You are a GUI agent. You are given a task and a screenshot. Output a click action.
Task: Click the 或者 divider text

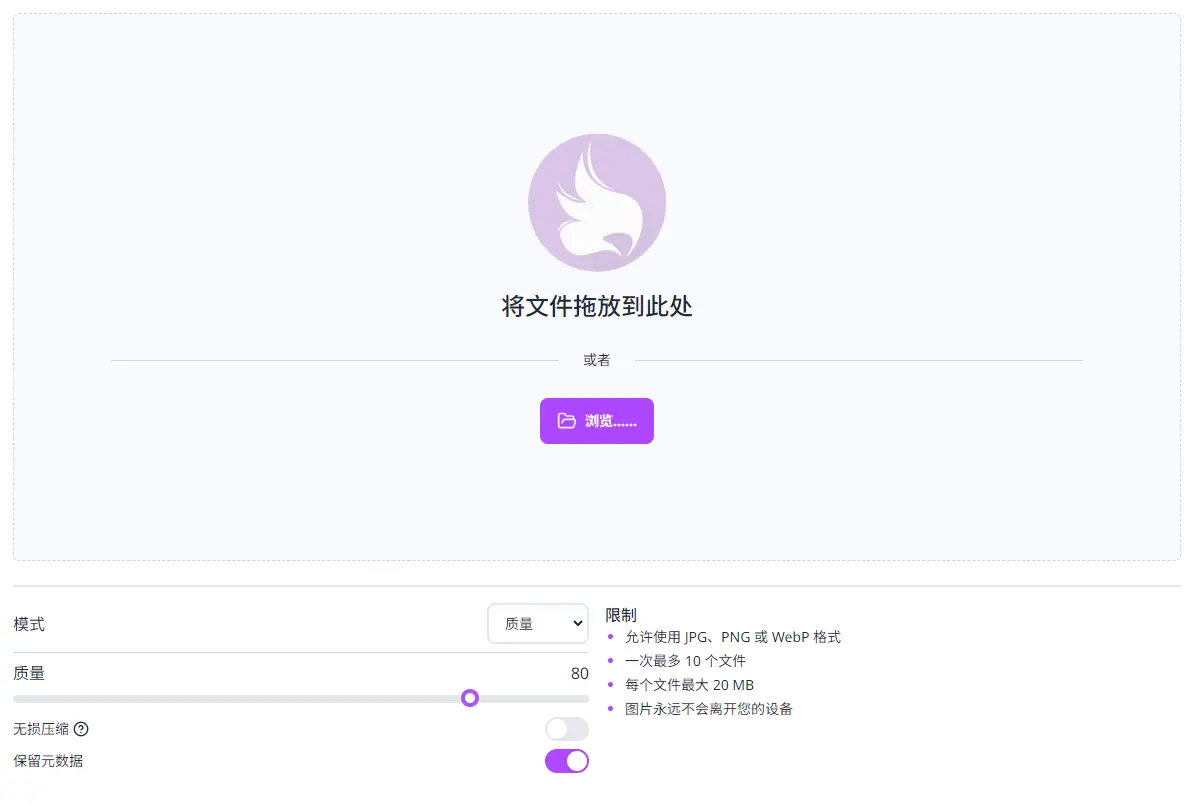(597, 360)
